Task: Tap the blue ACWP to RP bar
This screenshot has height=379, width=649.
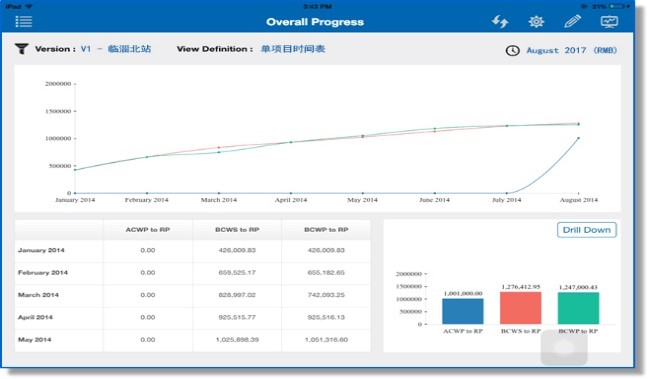Action: click(463, 311)
